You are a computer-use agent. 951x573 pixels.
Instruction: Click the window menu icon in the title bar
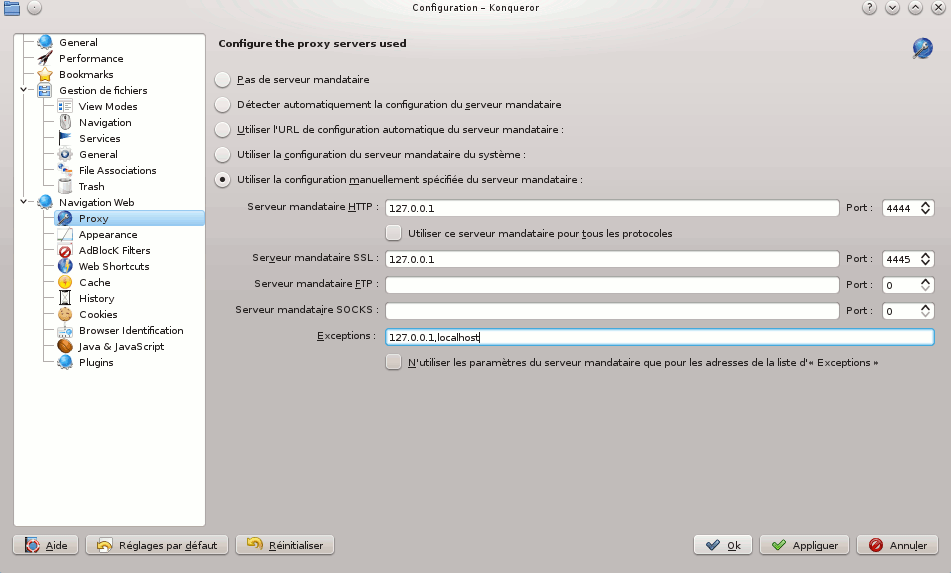pyautogui.click(x=12, y=8)
